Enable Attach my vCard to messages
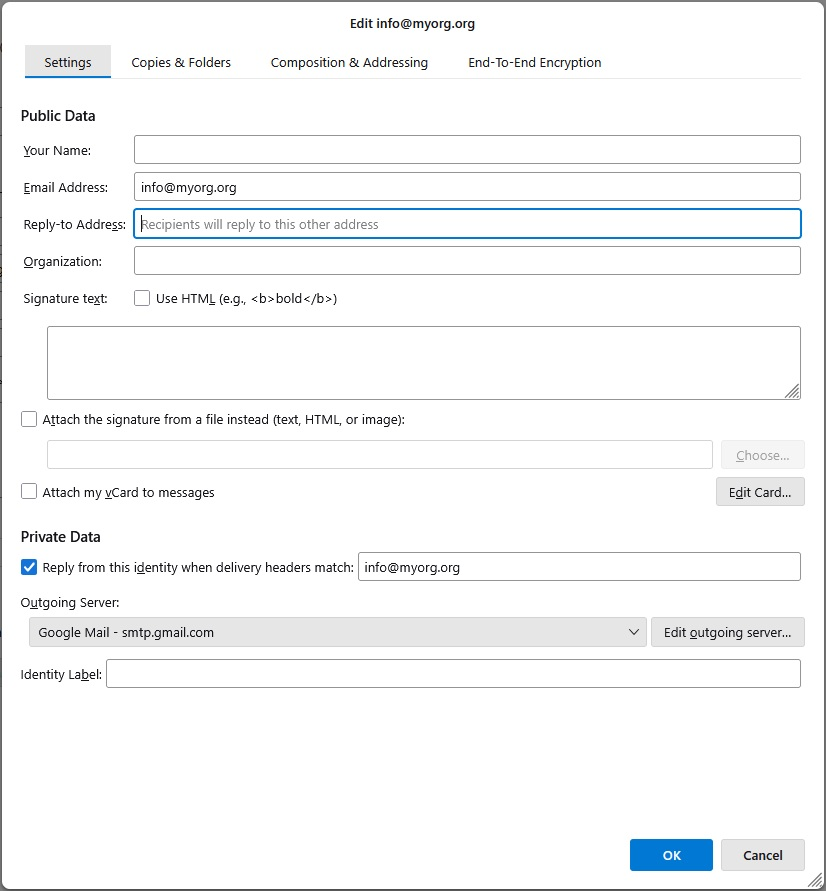Viewport: 826px width, 891px height. pos(29,492)
